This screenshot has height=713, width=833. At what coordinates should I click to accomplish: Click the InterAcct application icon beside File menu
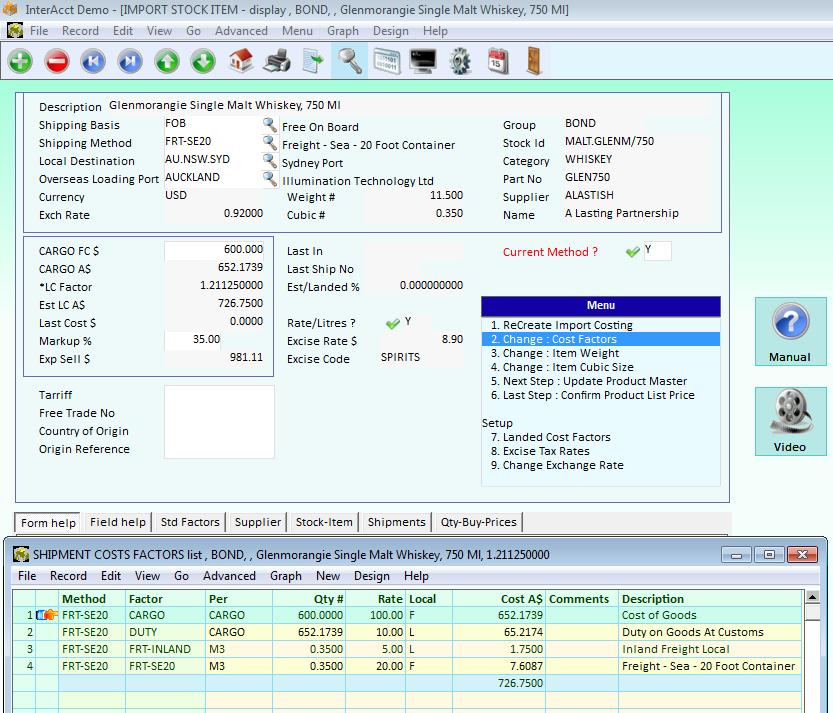[x=15, y=31]
